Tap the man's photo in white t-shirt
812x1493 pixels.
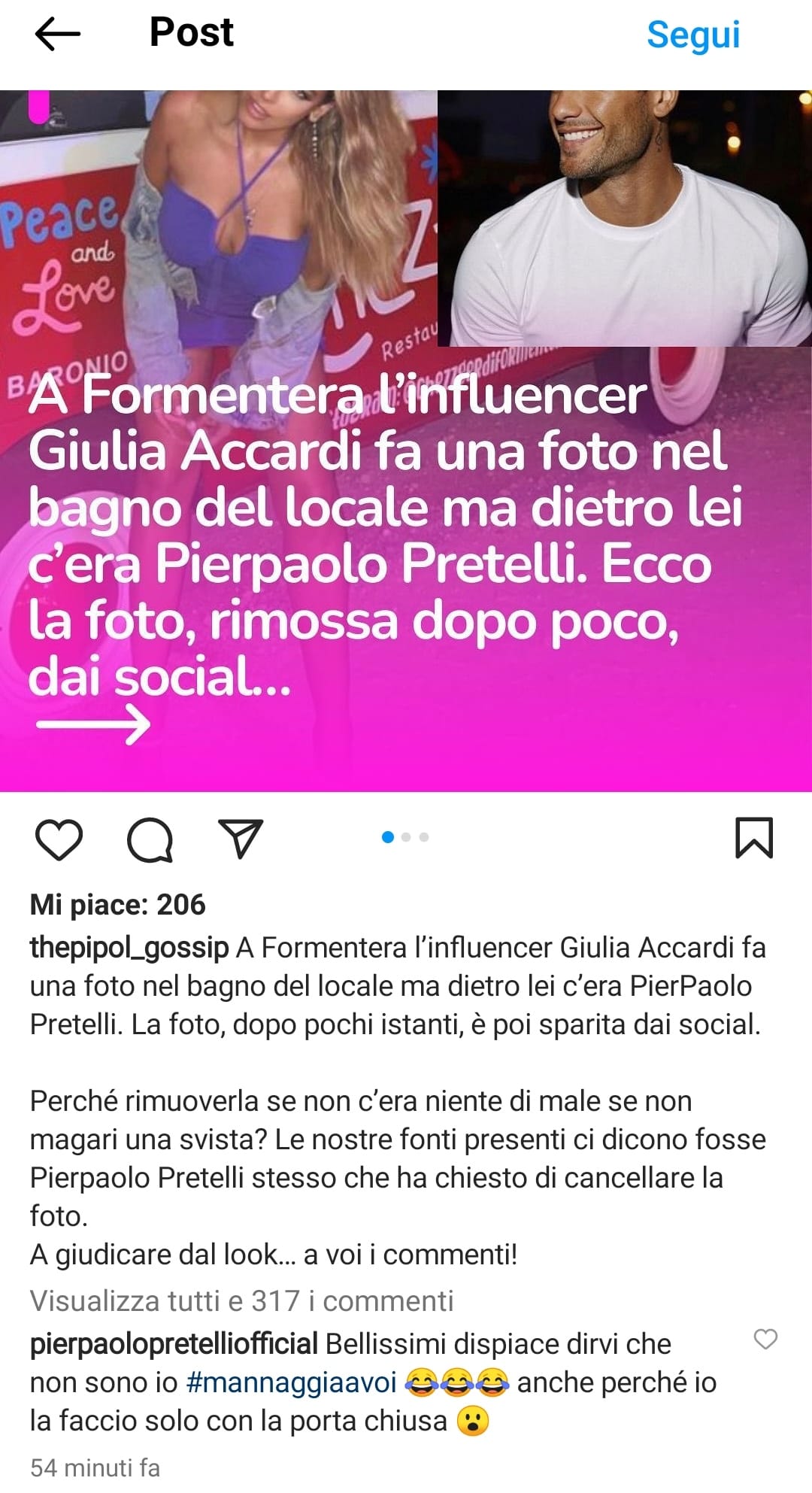(x=625, y=218)
